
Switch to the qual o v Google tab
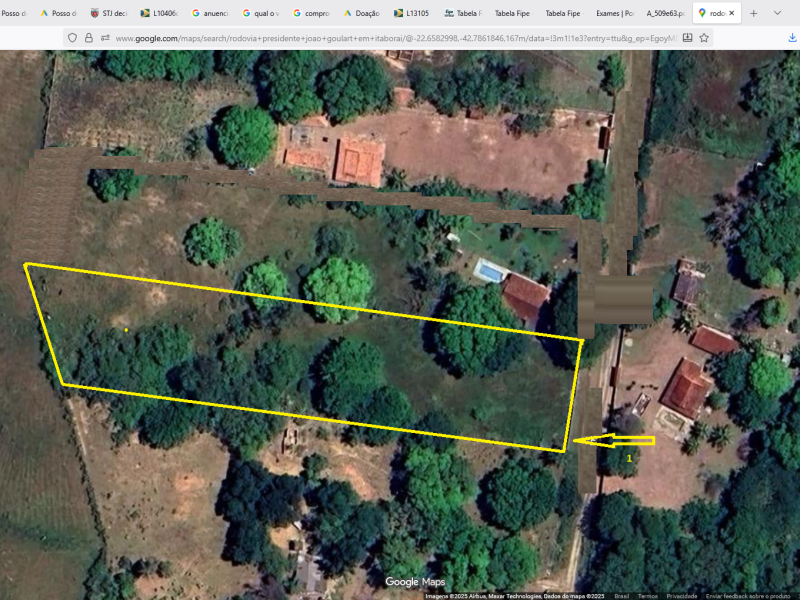260,13
